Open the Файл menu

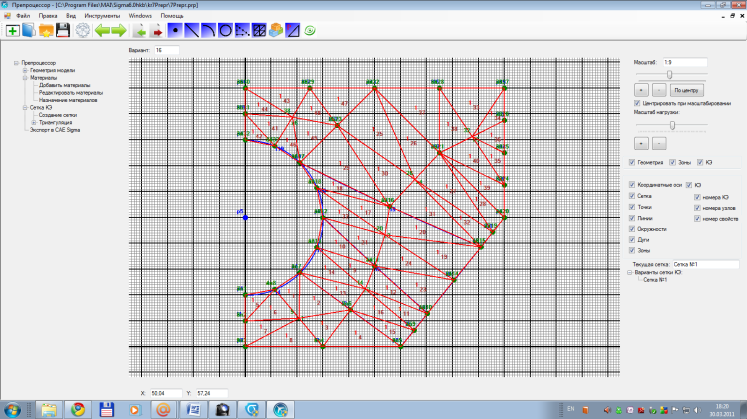coord(23,16)
